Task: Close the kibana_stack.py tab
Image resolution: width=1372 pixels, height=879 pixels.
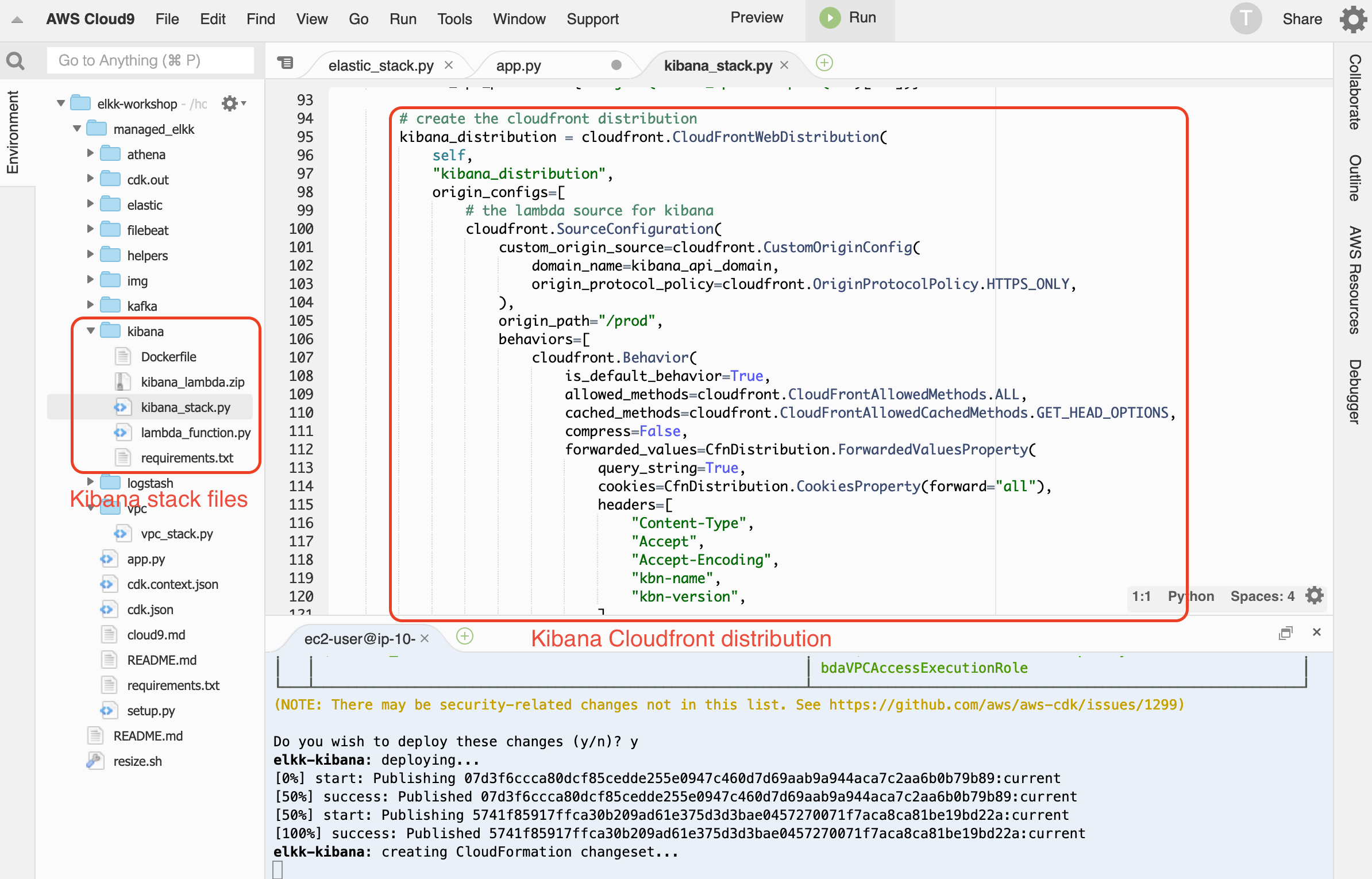Action: point(784,65)
